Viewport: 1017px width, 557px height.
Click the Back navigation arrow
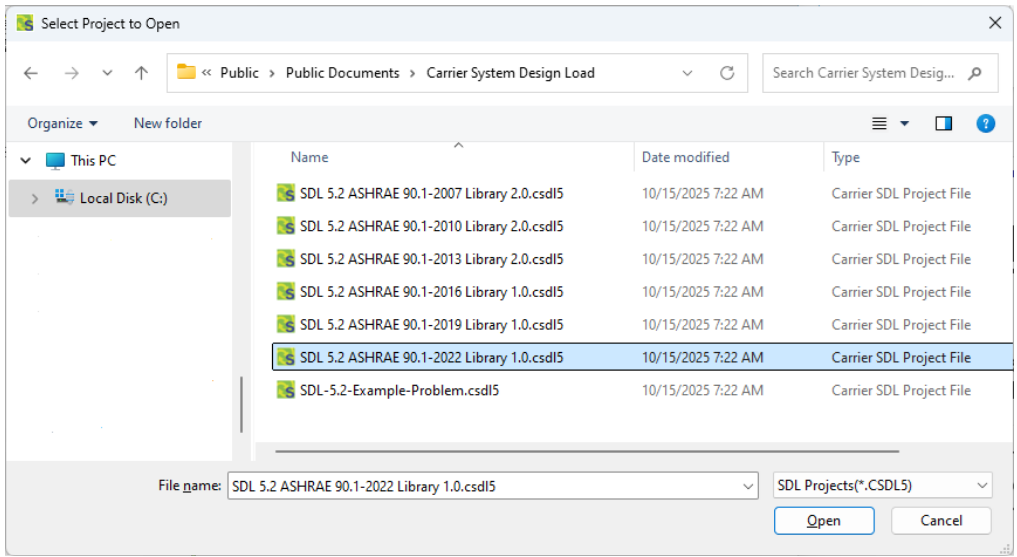coord(30,73)
